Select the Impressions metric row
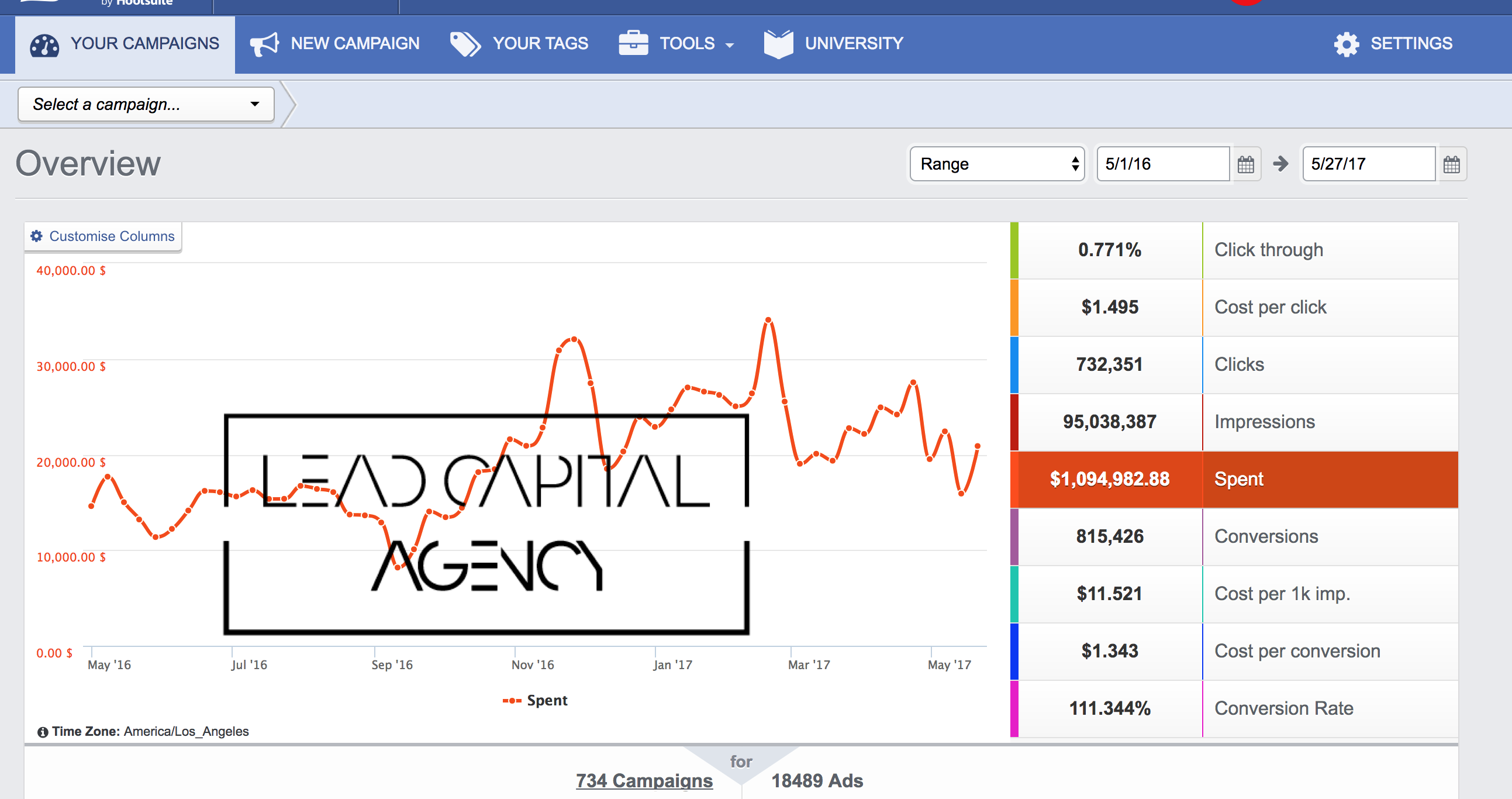The image size is (1512, 799). point(1234,422)
